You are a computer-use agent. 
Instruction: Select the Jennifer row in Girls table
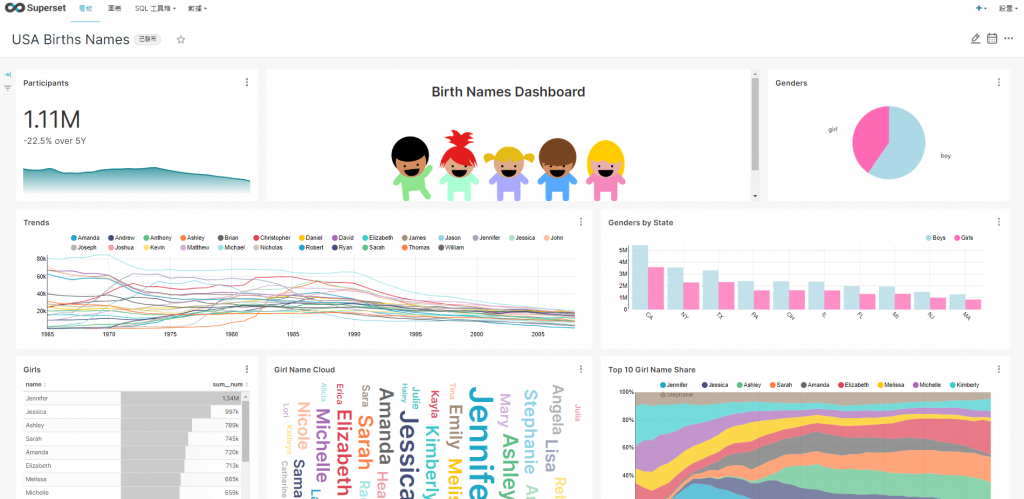tap(133, 398)
